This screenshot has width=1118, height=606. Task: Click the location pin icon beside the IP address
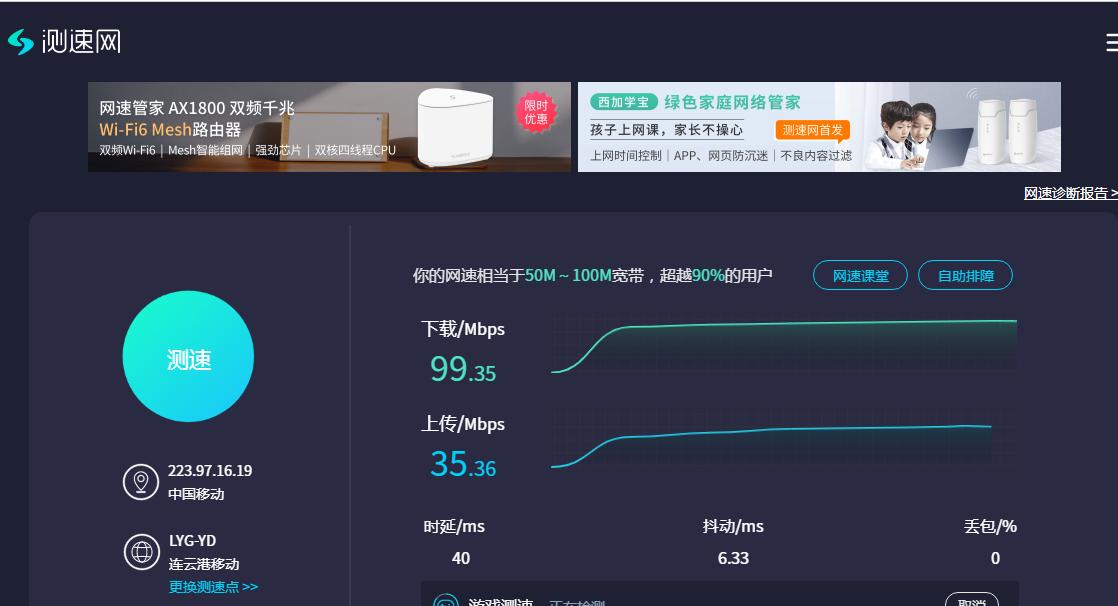tap(143, 482)
